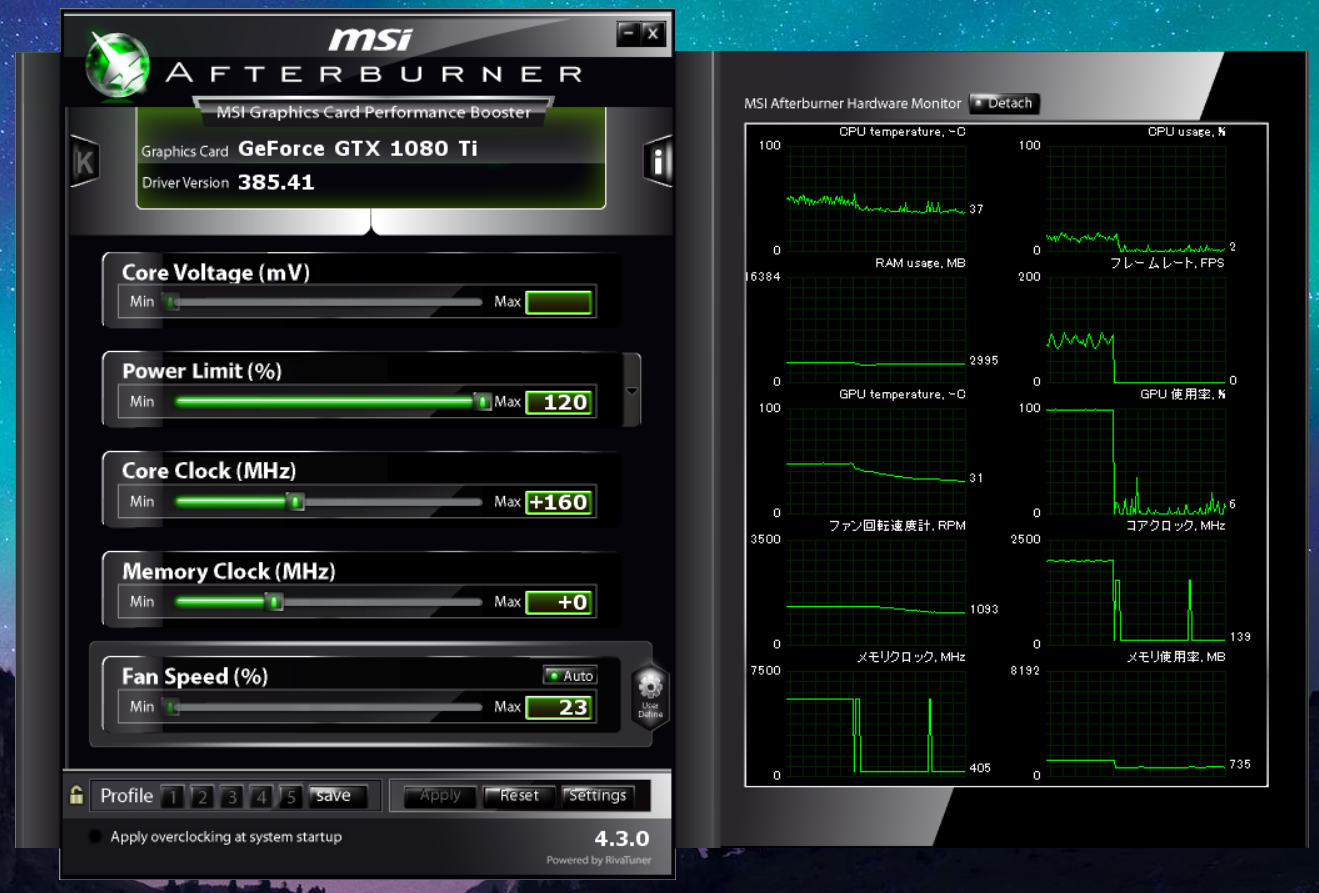
Task: Toggle the Auto fan speed button
Action: point(570,676)
